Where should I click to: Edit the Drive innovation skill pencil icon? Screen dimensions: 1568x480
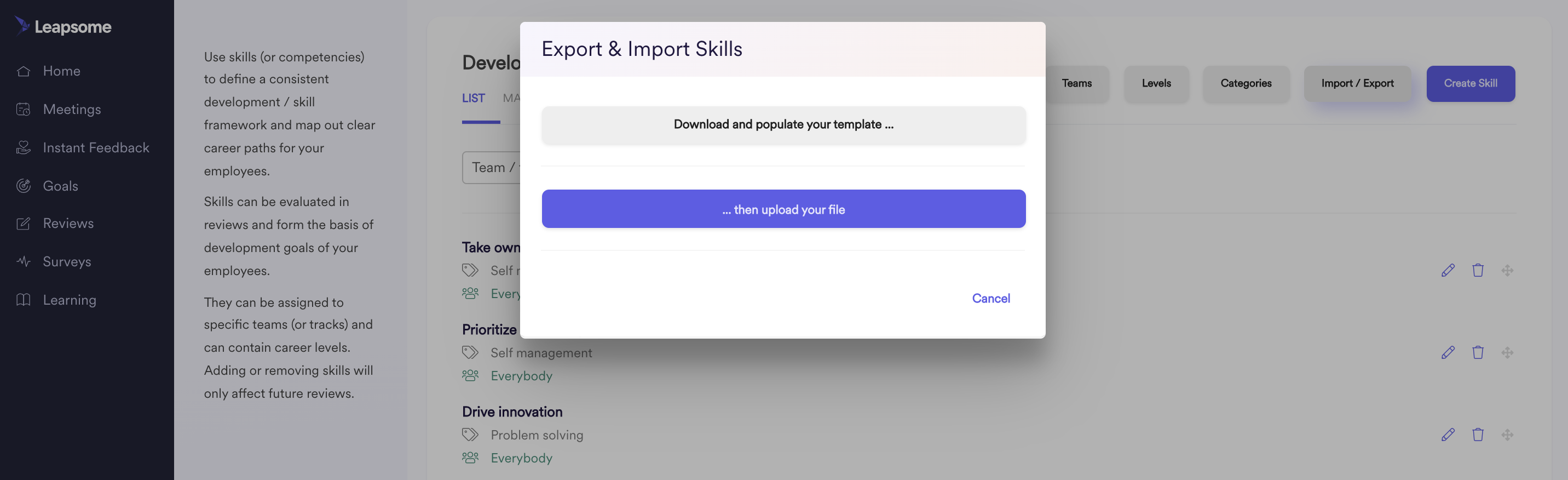tap(1448, 435)
